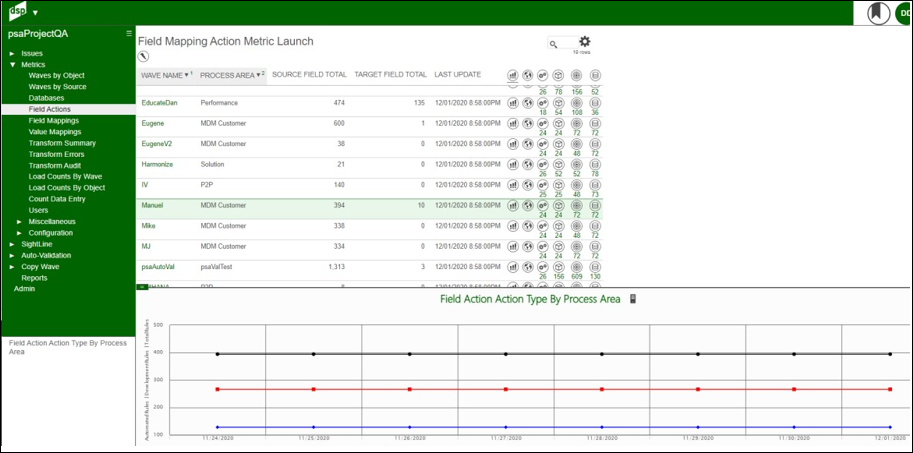Click the database icon in the Manuel row
Viewport: 913px width, 453px height.
coord(595,206)
